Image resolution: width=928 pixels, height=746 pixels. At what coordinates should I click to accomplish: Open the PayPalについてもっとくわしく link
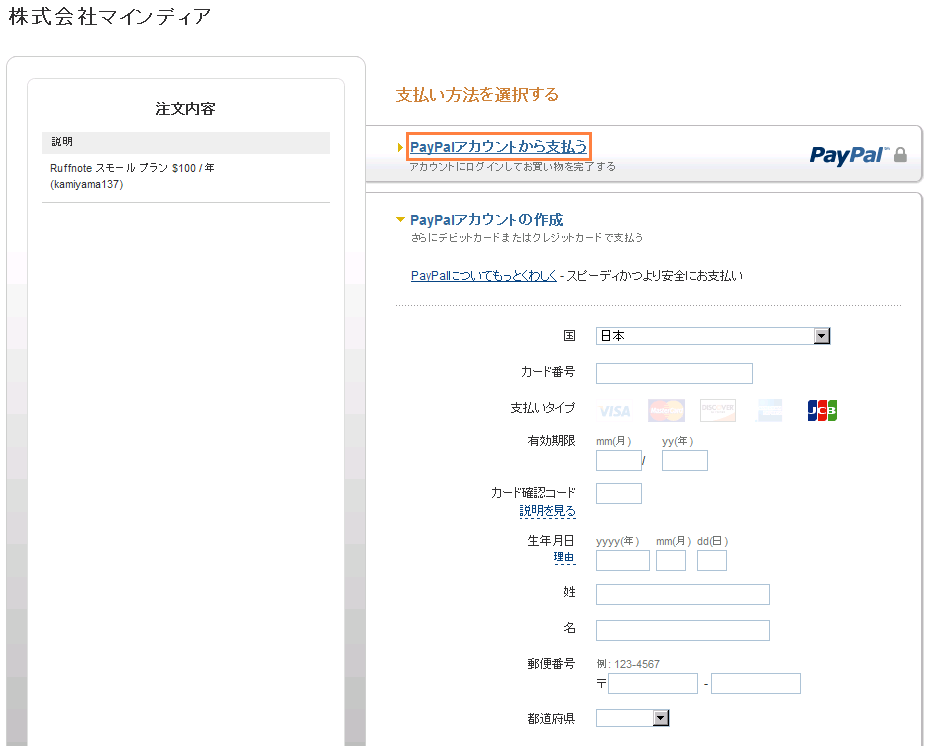click(x=483, y=276)
